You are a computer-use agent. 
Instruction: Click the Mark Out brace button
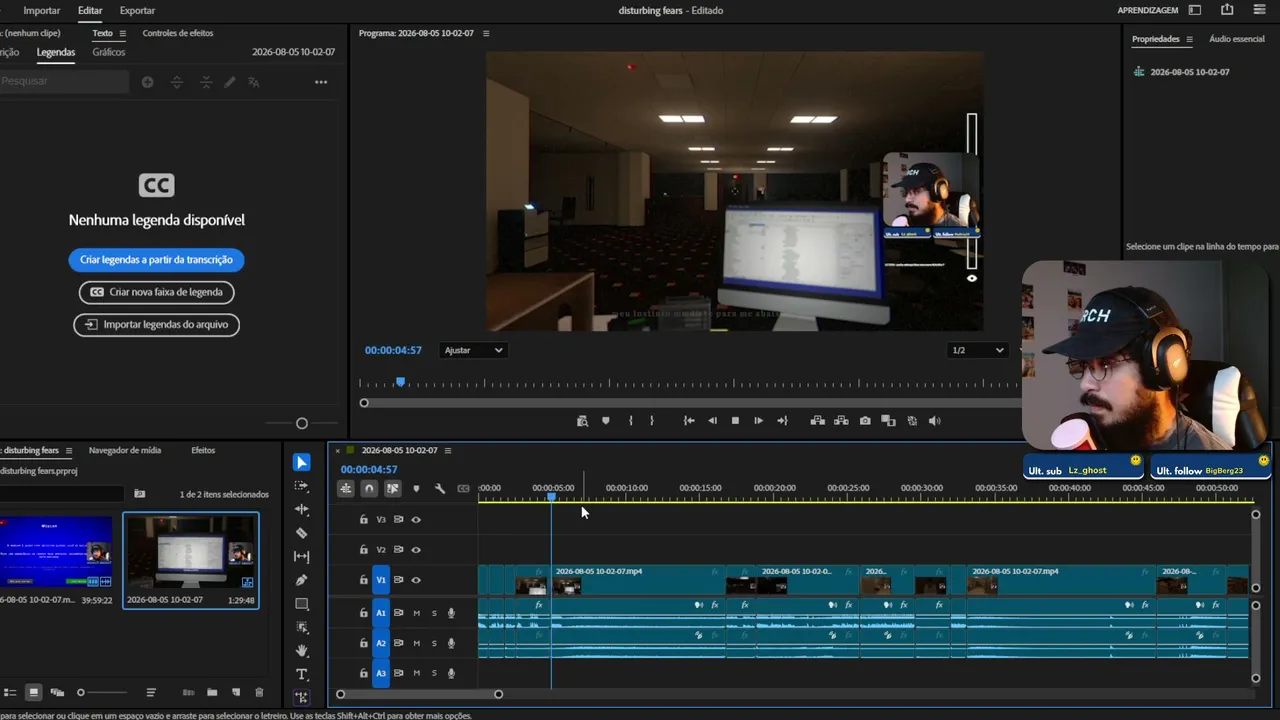coord(652,421)
